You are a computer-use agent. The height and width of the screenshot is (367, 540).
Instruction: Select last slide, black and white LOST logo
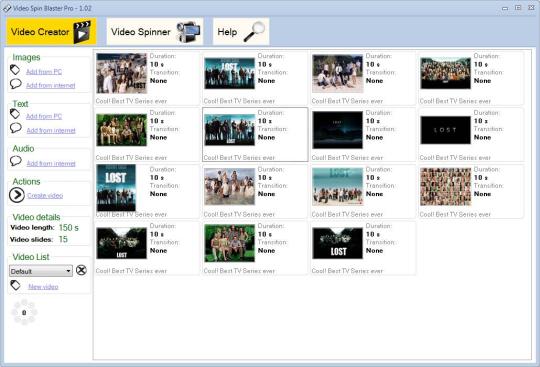point(338,243)
